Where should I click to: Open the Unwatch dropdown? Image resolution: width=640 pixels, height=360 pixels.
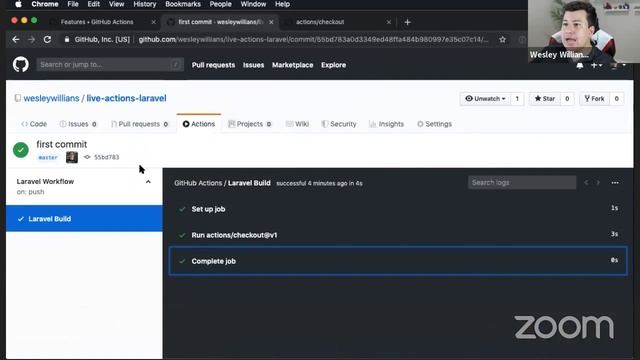485,99
